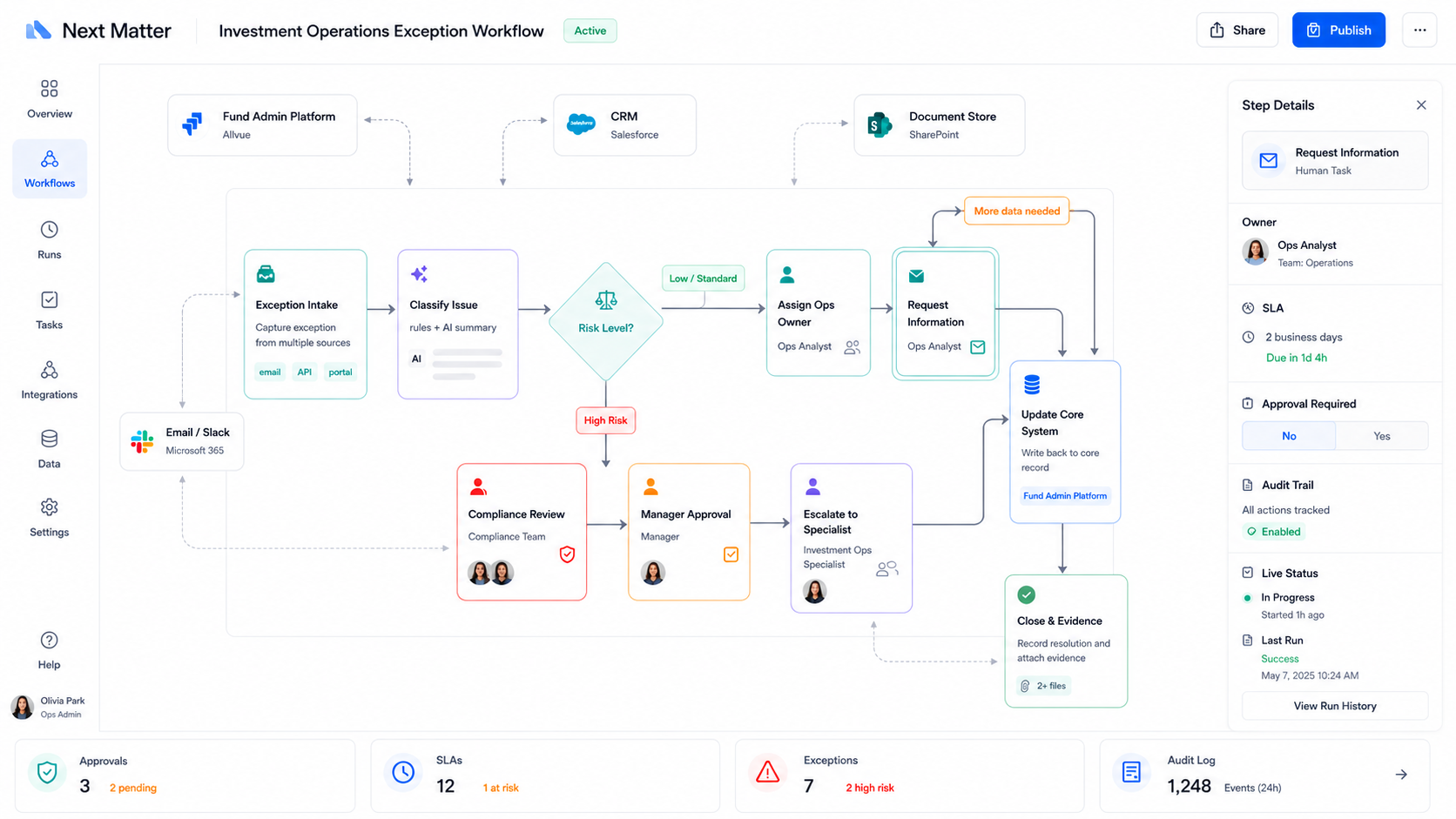Click the '1 at risk' SLAs text
The width and height of the screenshot is (1456, 819).
click(x=501, y=788)
